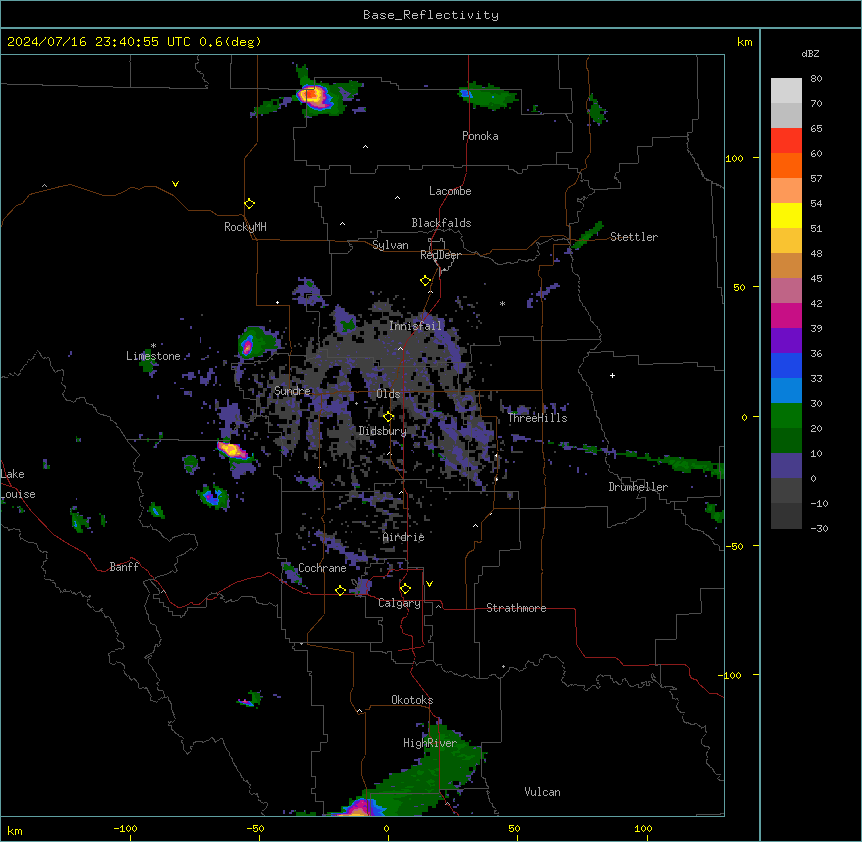Click the Stettler town label
862x842 pixels.
click(x=634, y=237)
